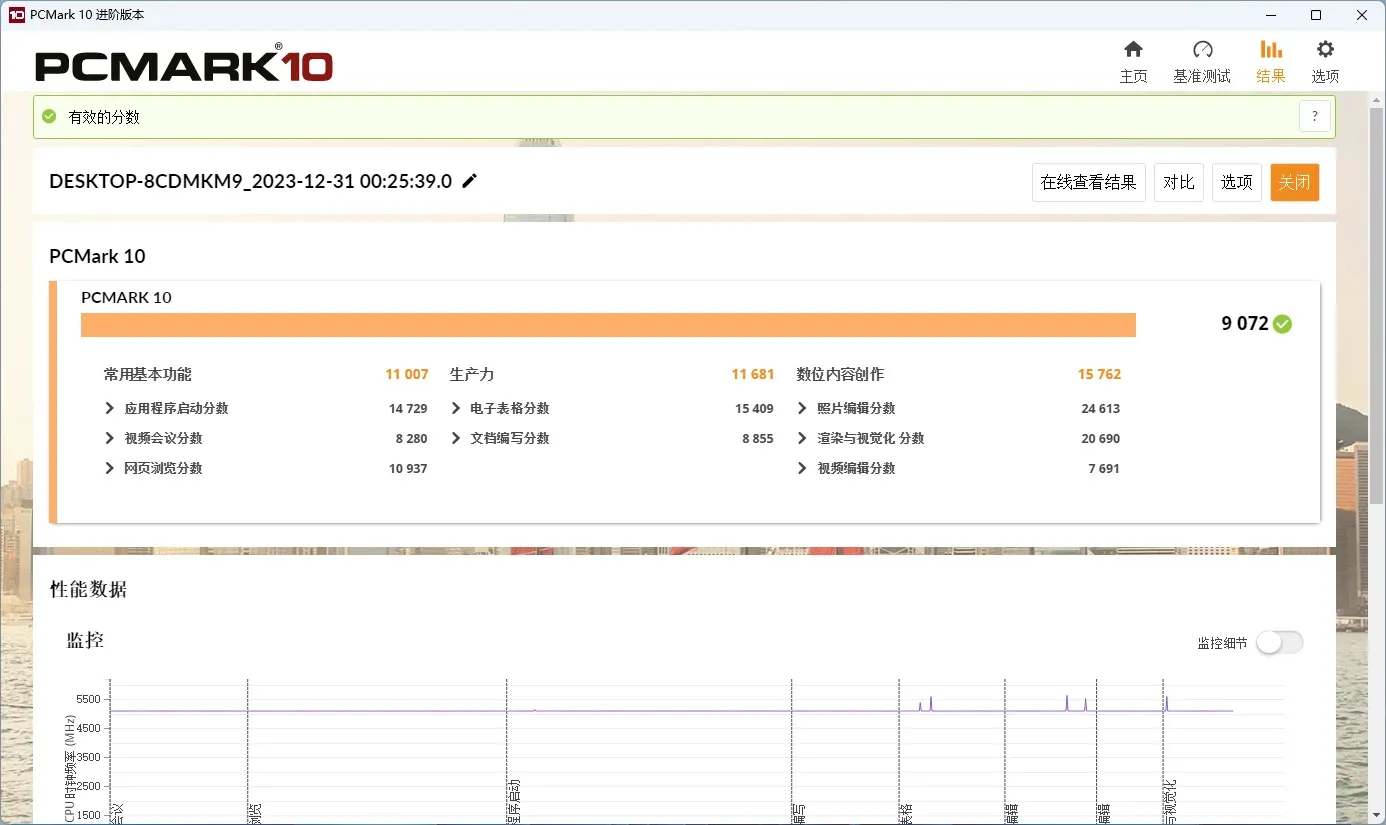Click the green valid score checkmark icon
Screen dimensions: 1386x825
[49, 117]
